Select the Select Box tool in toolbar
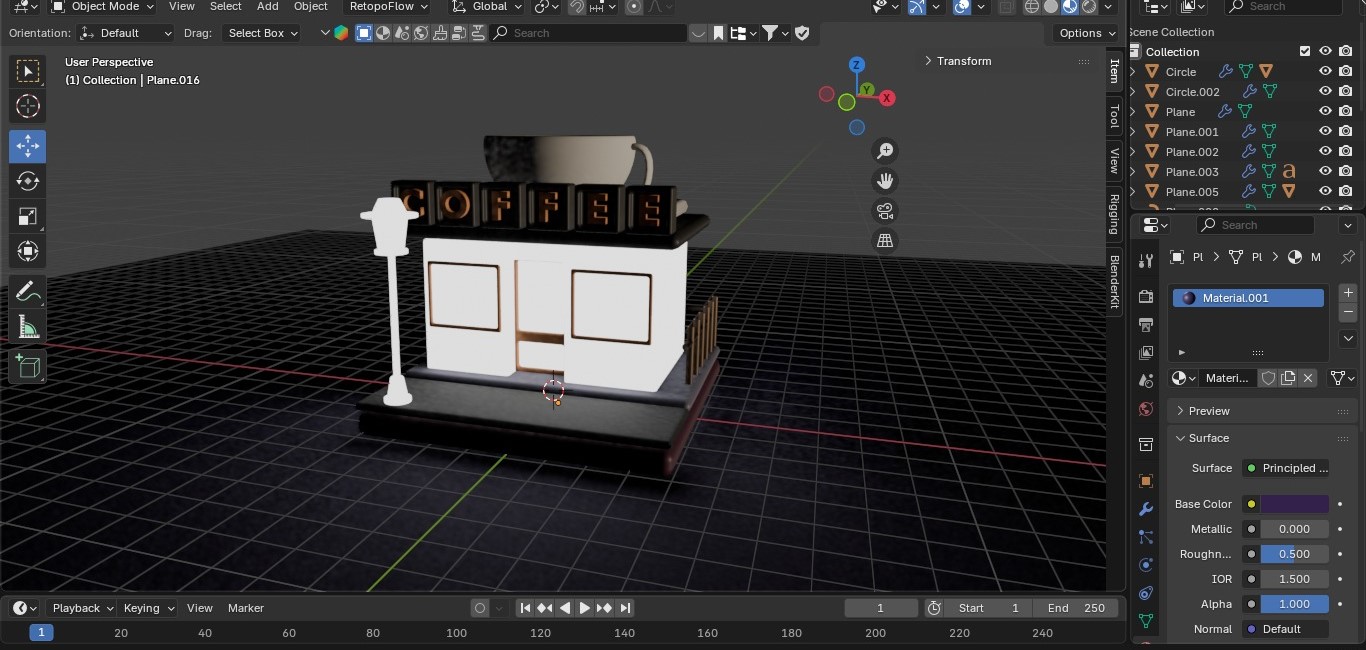The width and height of the screenshot is (1366, 650). point(28,71)
